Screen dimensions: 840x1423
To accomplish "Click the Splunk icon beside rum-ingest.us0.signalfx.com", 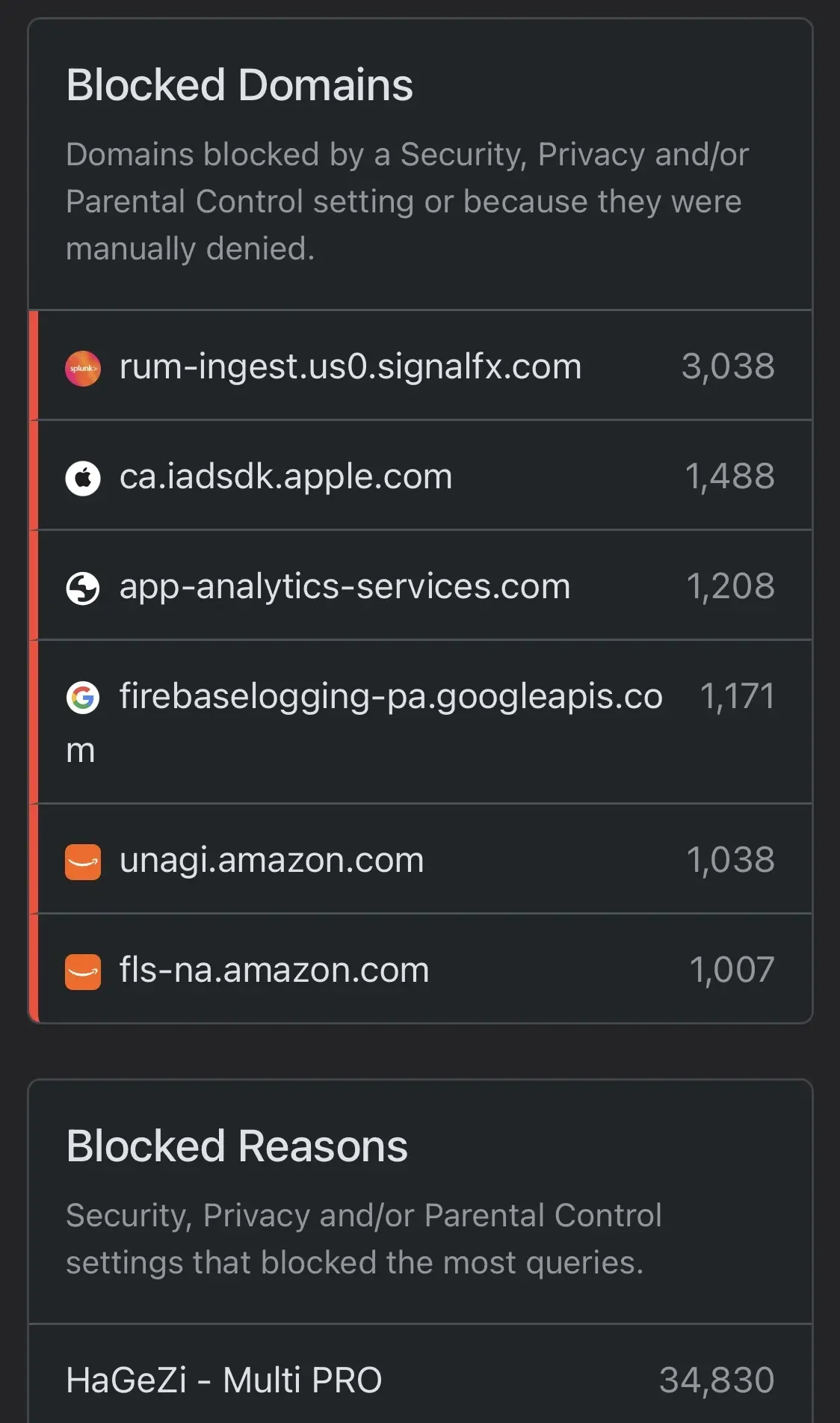I will 83,369.
